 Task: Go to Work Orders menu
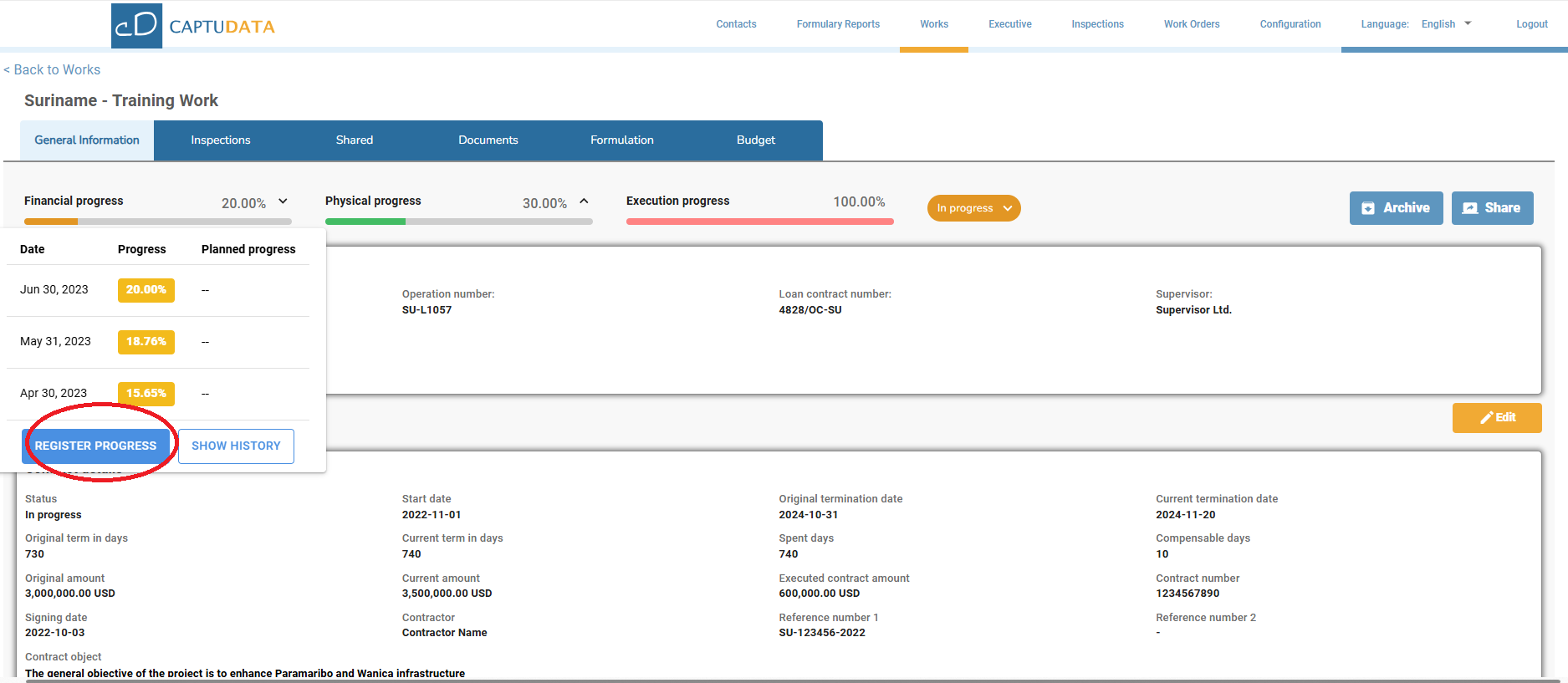(x=1191, y=24)
